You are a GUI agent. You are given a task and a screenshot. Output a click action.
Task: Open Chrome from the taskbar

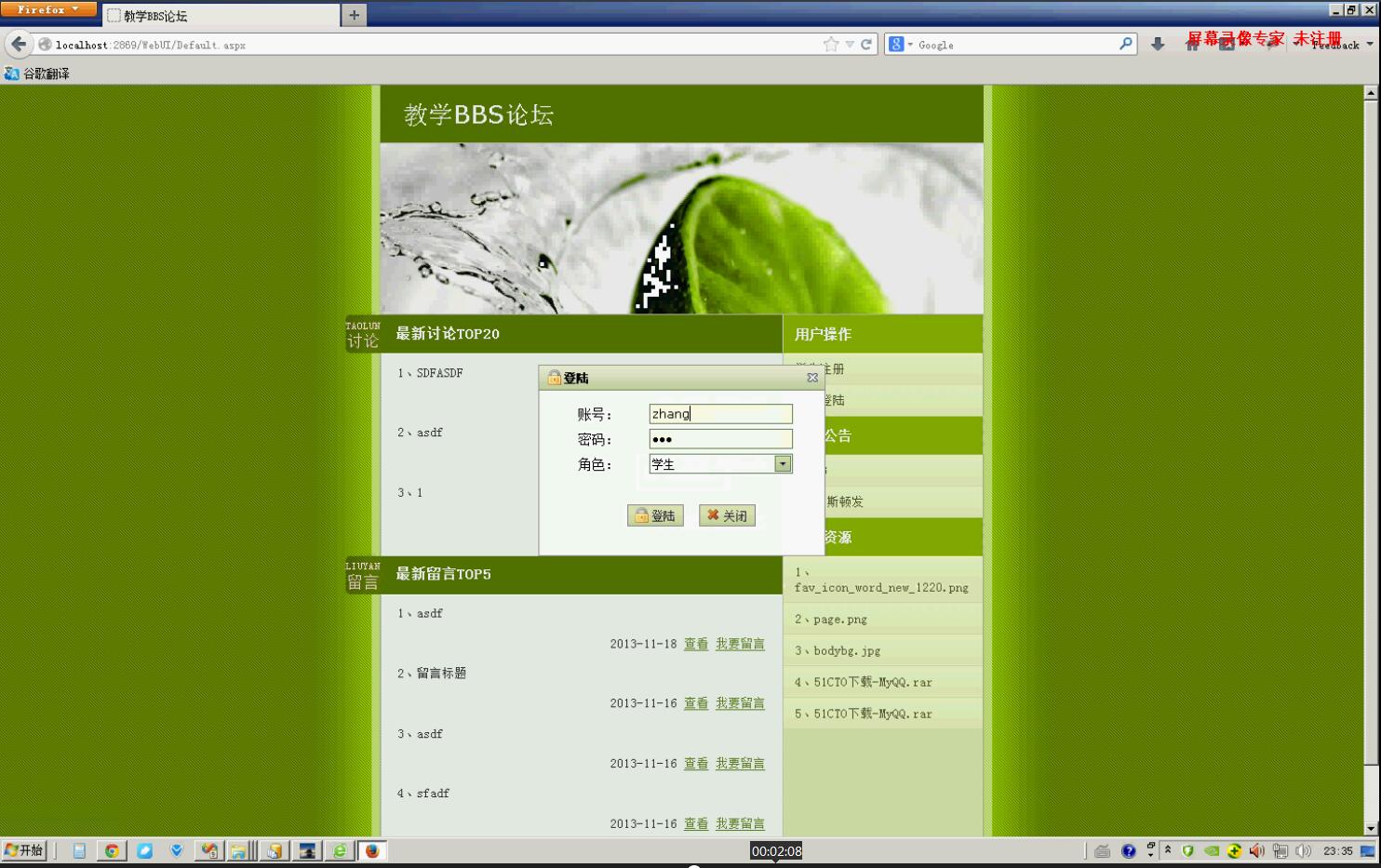[112, 850]
